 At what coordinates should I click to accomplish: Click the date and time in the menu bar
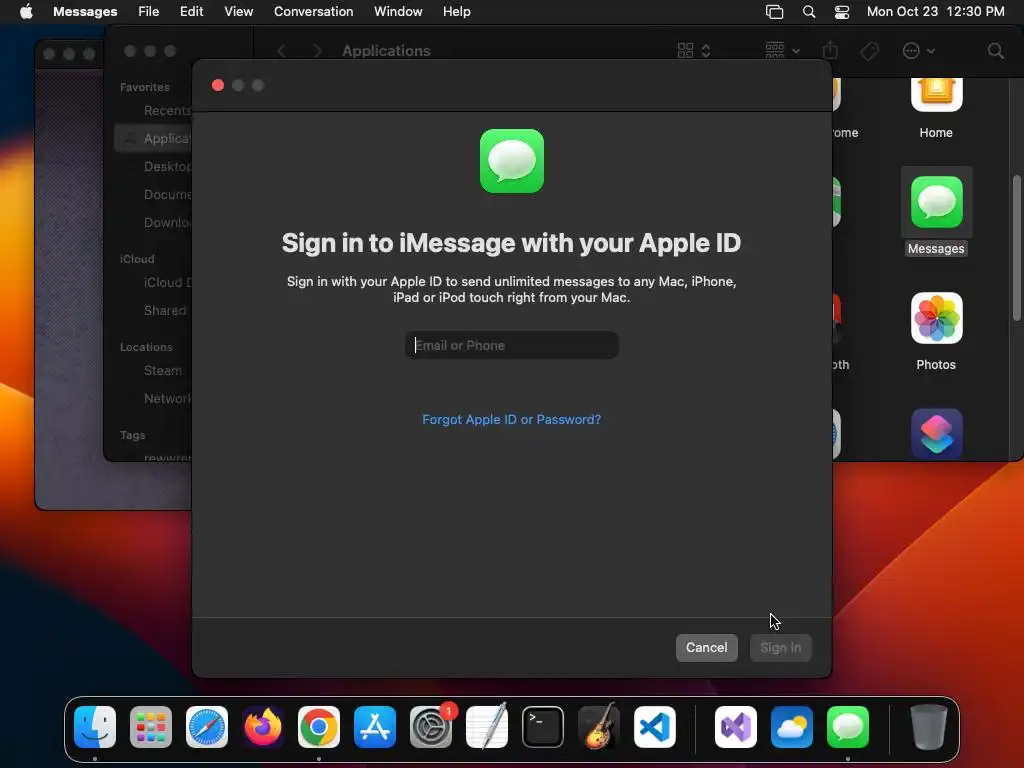click(x=935, y=12)
